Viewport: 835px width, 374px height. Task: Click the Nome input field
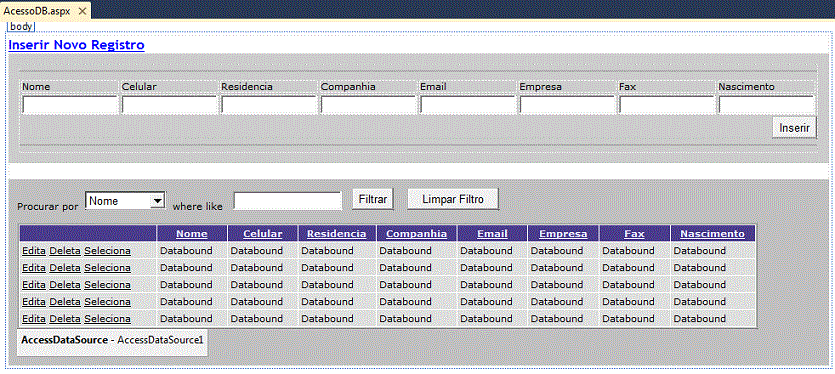69,105
